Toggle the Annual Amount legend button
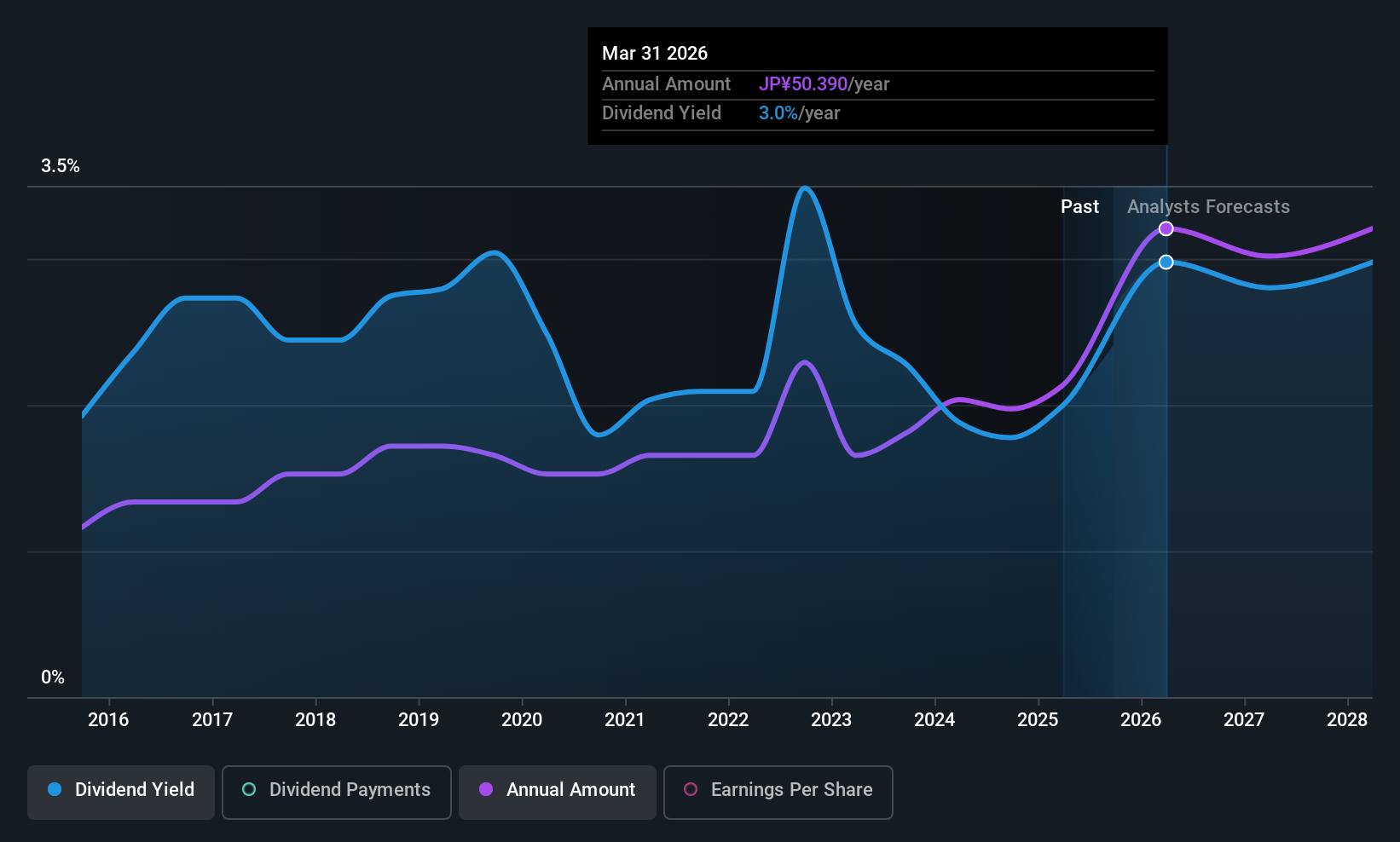Image resolution: width=1400 pixels, height=842 pixels. point(558,793)
